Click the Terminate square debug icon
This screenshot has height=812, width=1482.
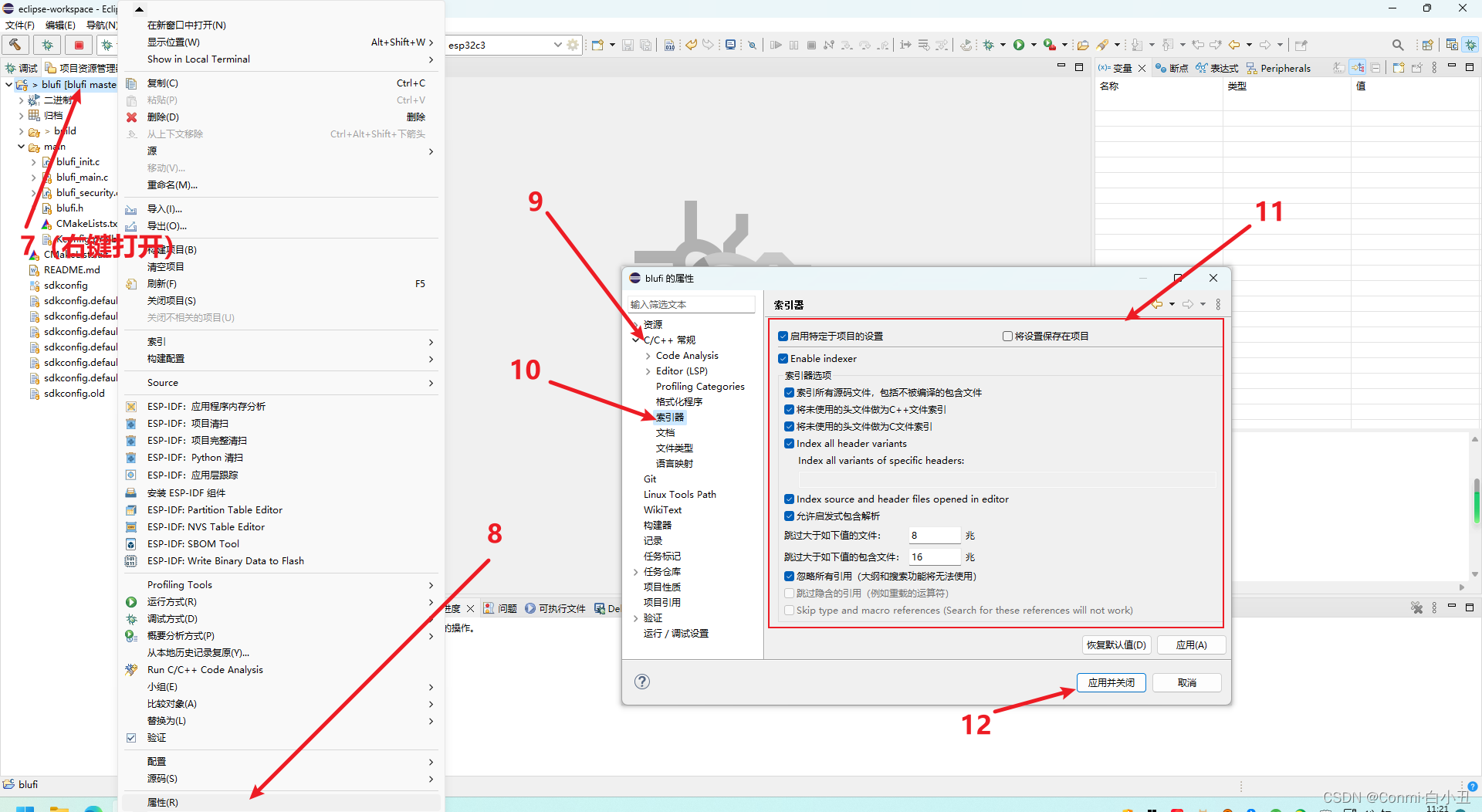click(x=811, y=45)
